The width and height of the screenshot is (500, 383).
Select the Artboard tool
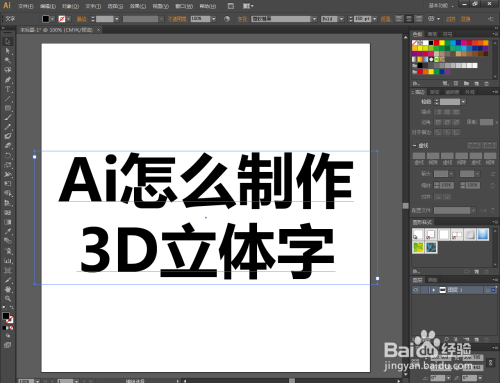pos(8,270)
